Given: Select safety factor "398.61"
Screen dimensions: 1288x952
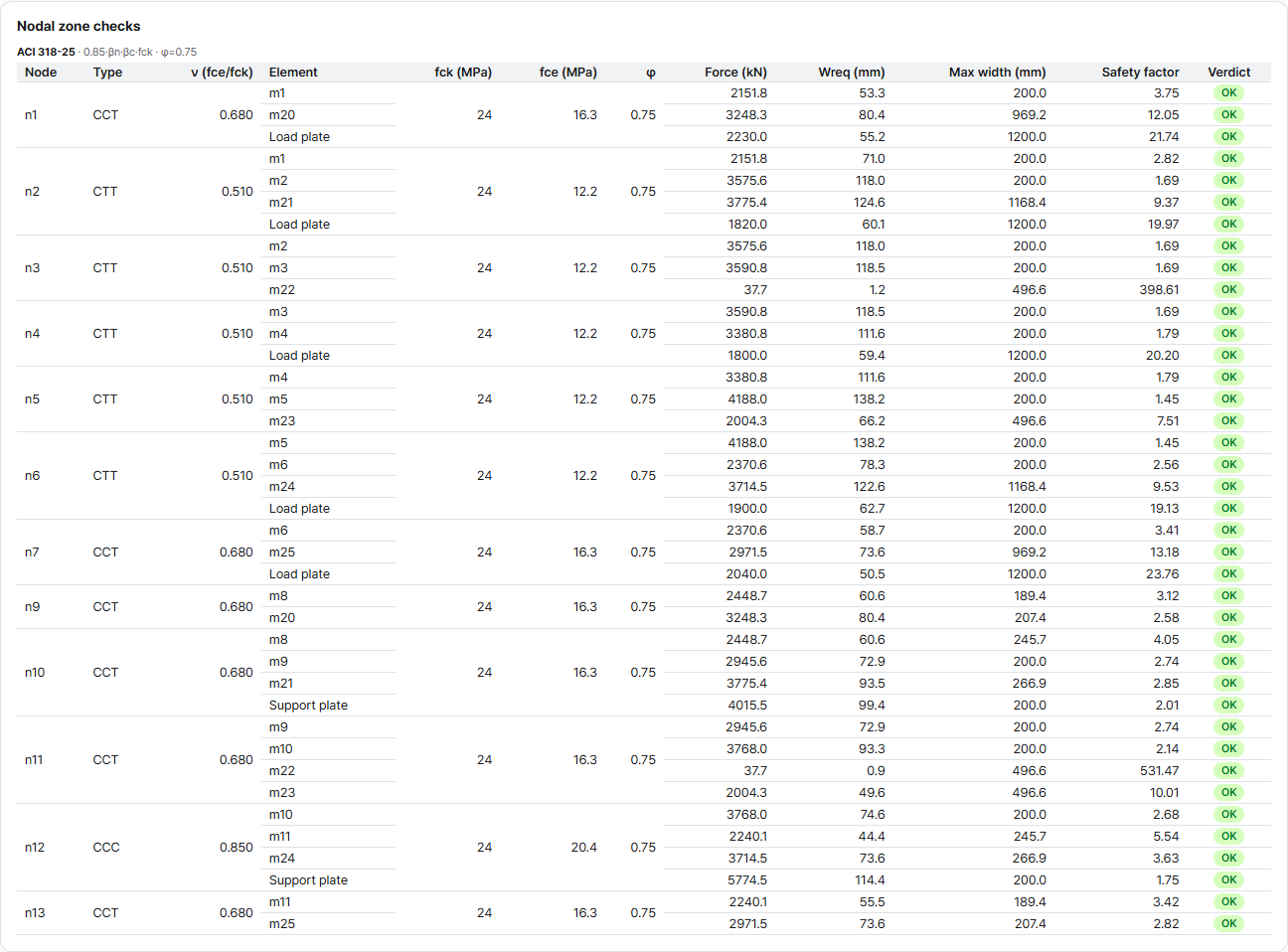Looking at the screenshot, I should pos(1160,289).
